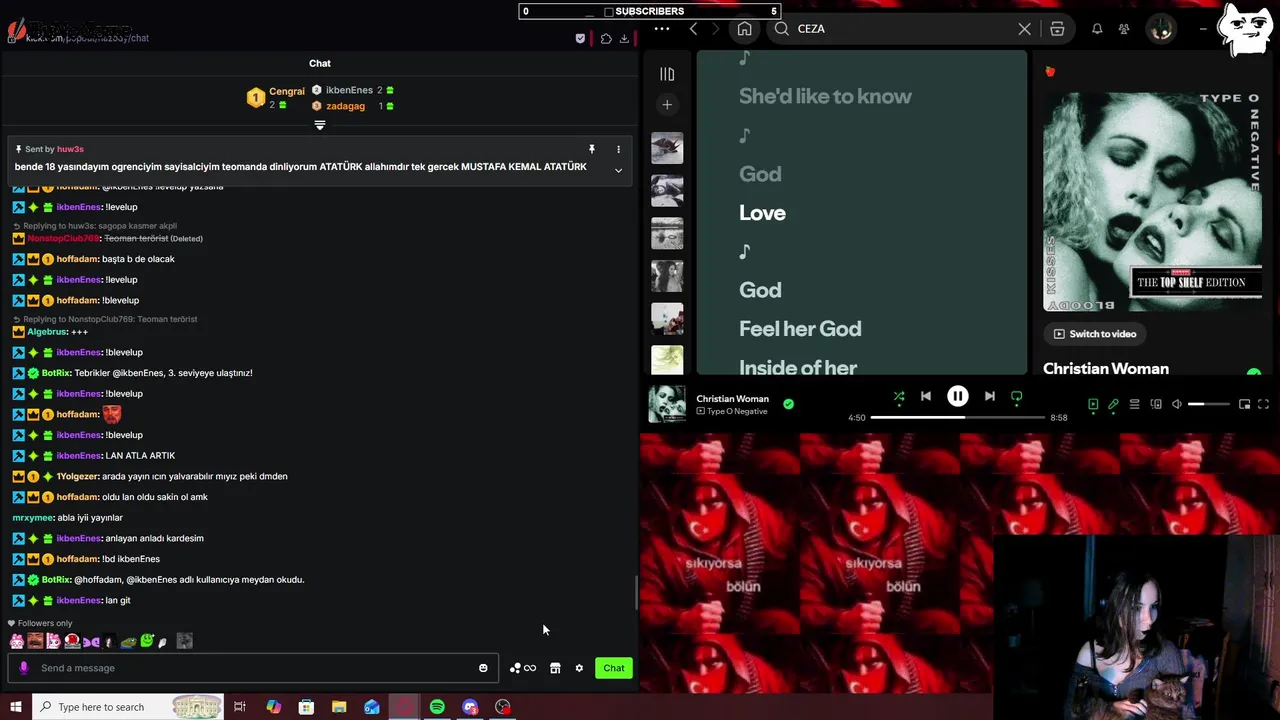Screen dimensions: 1280x720
Task: Go to Spotify Home
Action: point(744,29)
